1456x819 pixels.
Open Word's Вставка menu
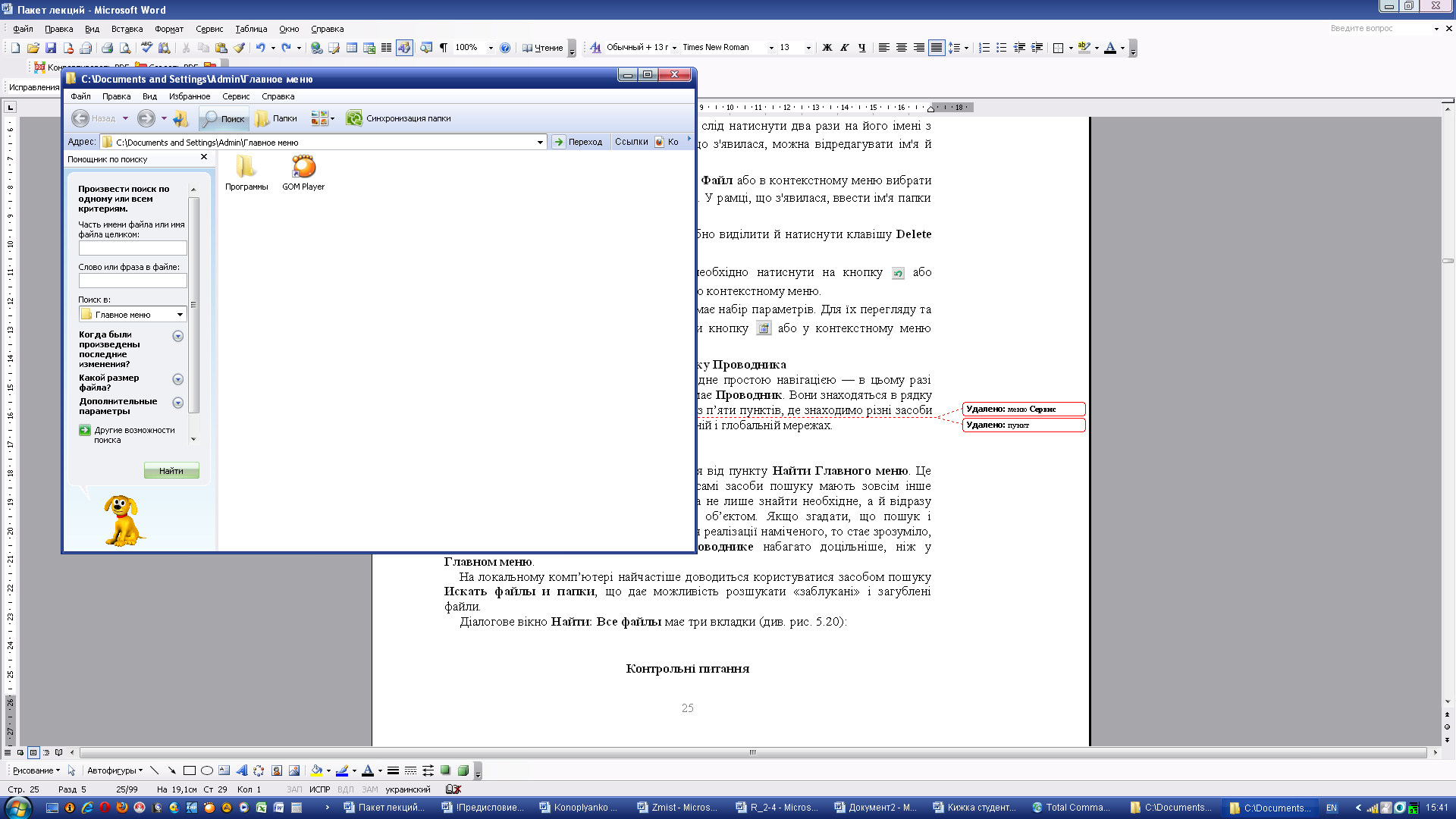(x=127, y=29)
